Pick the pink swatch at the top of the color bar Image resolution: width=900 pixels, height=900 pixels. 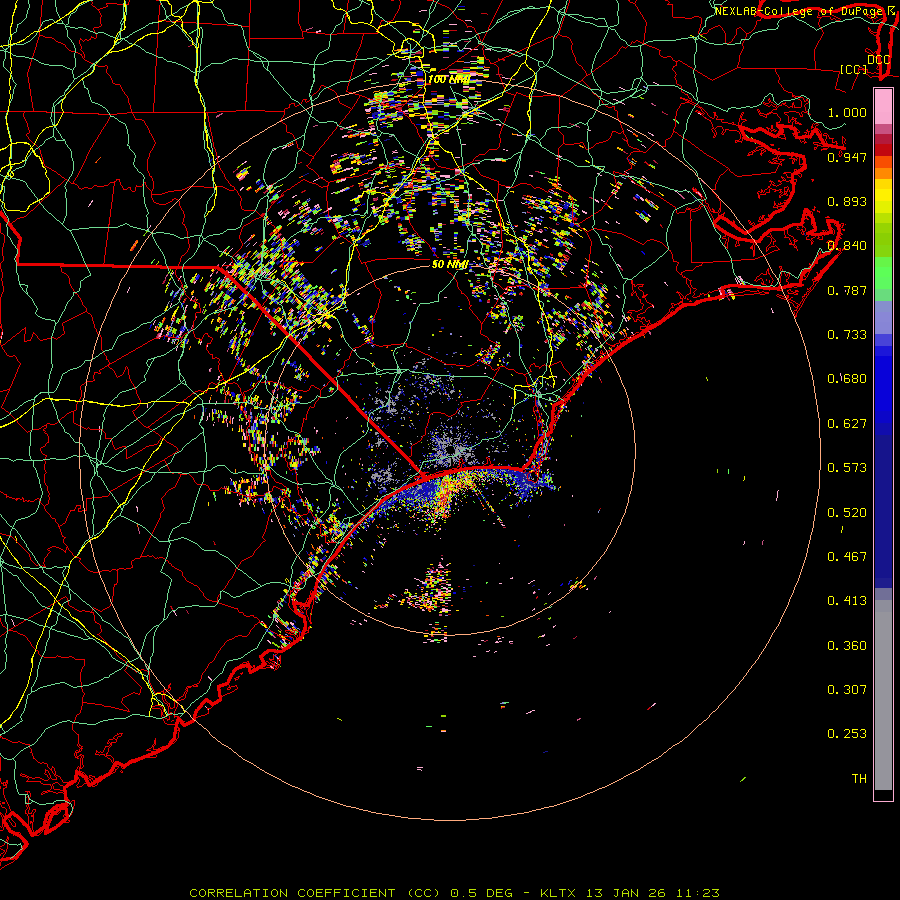click(x=883, y=107)
